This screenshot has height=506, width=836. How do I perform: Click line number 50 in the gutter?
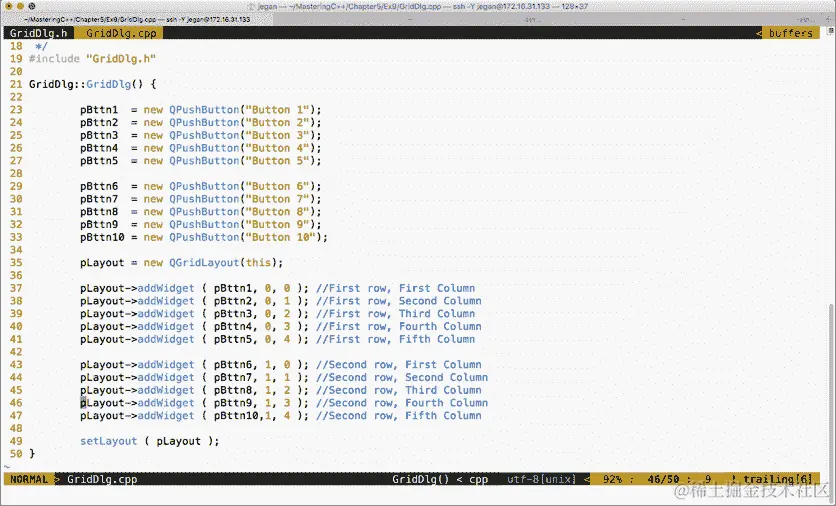(x=16, y=454)
